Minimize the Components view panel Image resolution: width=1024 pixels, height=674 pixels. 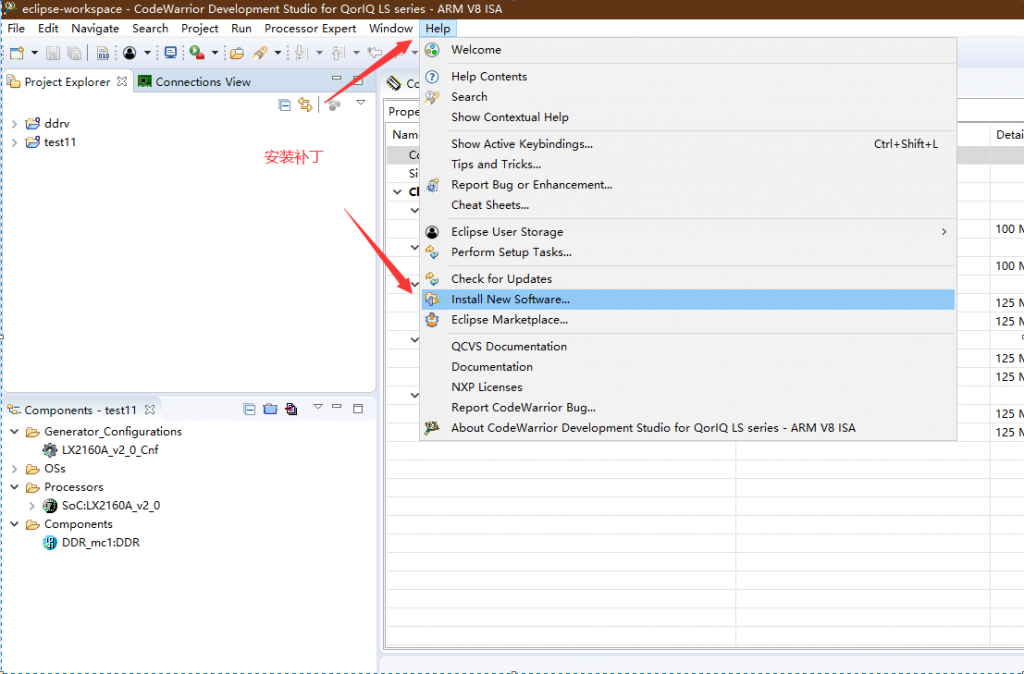(x=336, y=408)
